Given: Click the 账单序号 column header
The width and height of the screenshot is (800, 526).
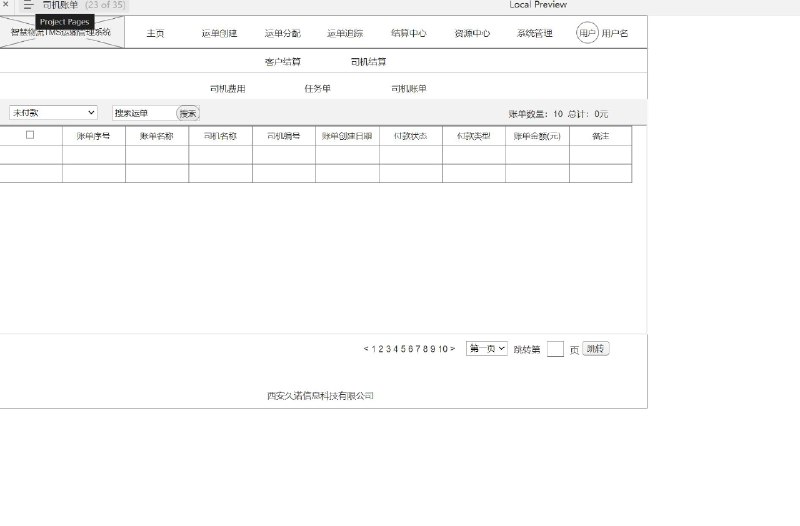Looking at the screenshot, I should pos(94,136).
